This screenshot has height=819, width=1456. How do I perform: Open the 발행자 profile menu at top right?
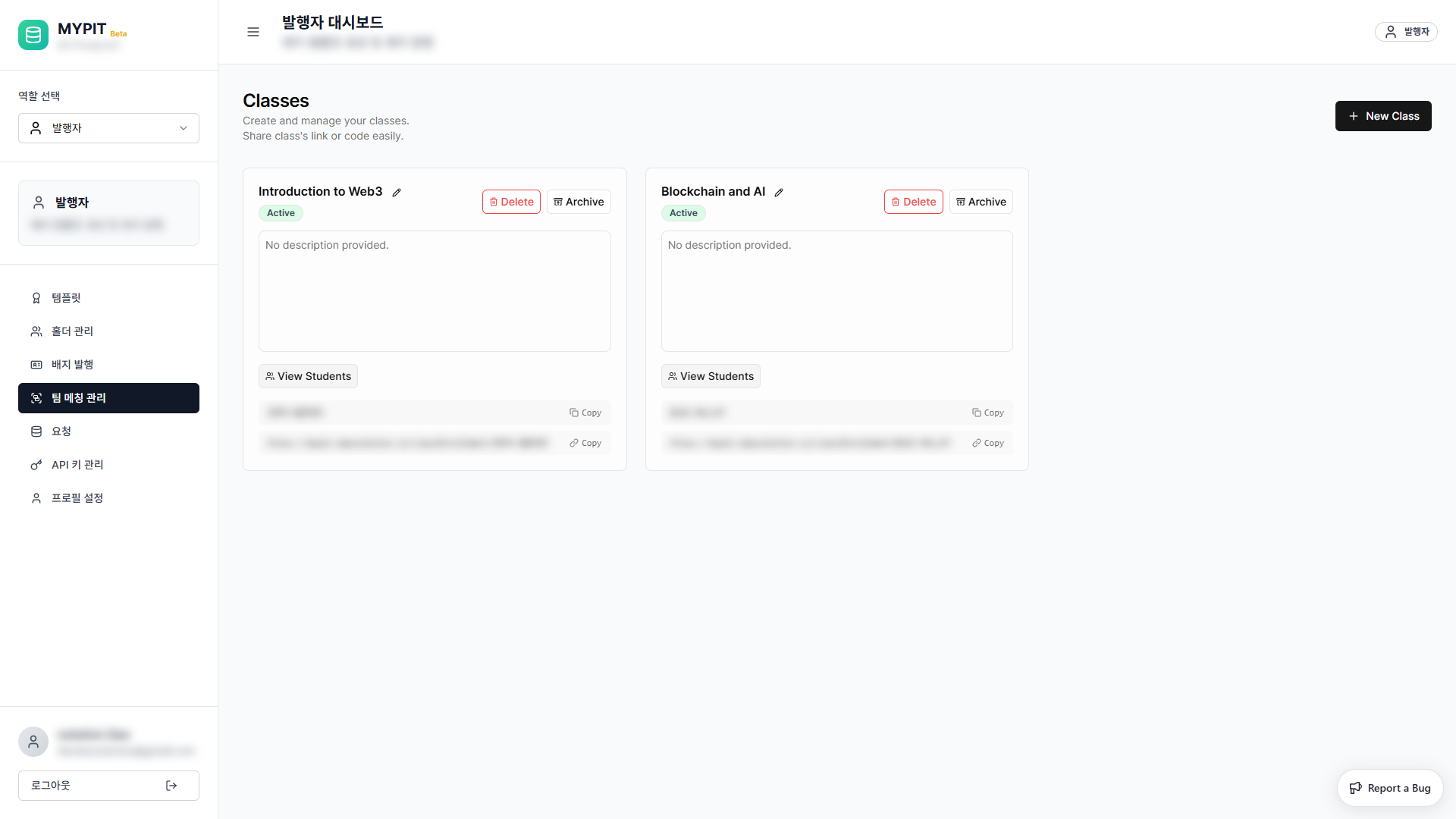1406,32
